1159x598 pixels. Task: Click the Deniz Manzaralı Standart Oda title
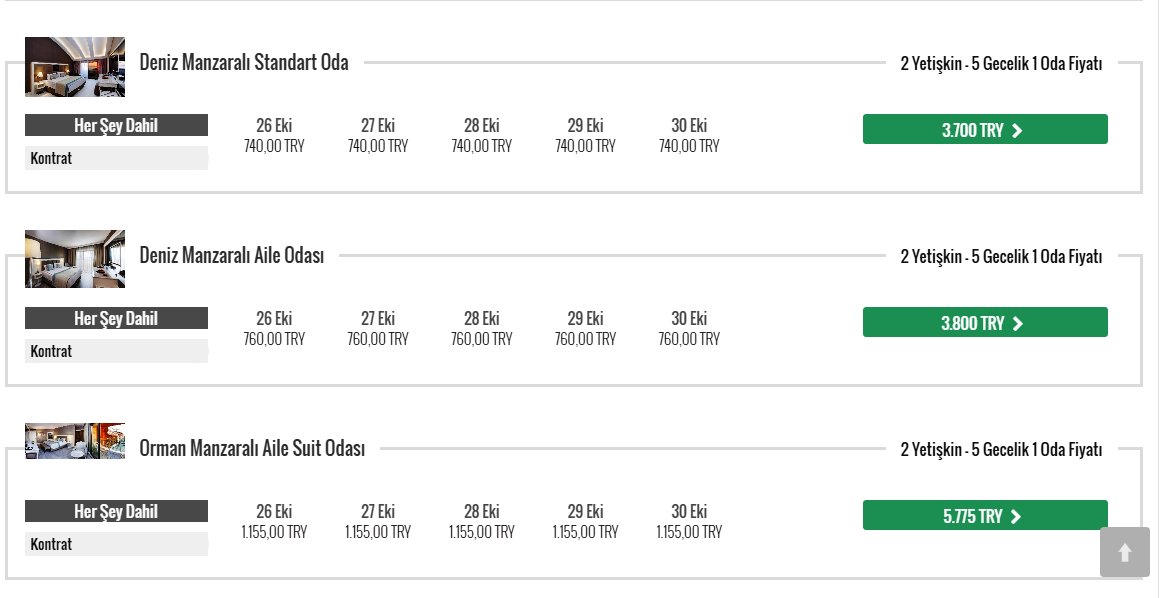pyautogui.click(x=244, y=62)
